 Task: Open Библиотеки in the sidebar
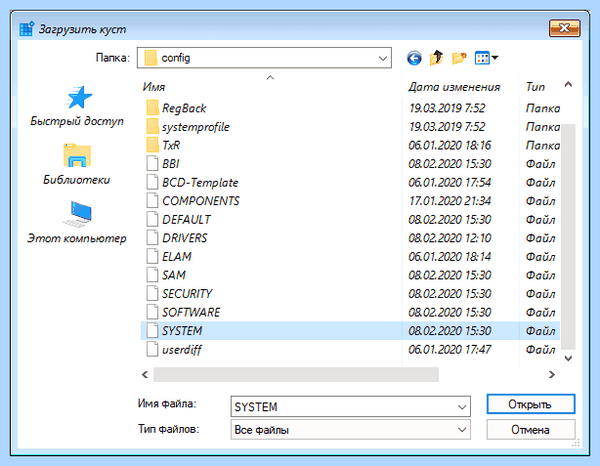[x=77, y=164]
